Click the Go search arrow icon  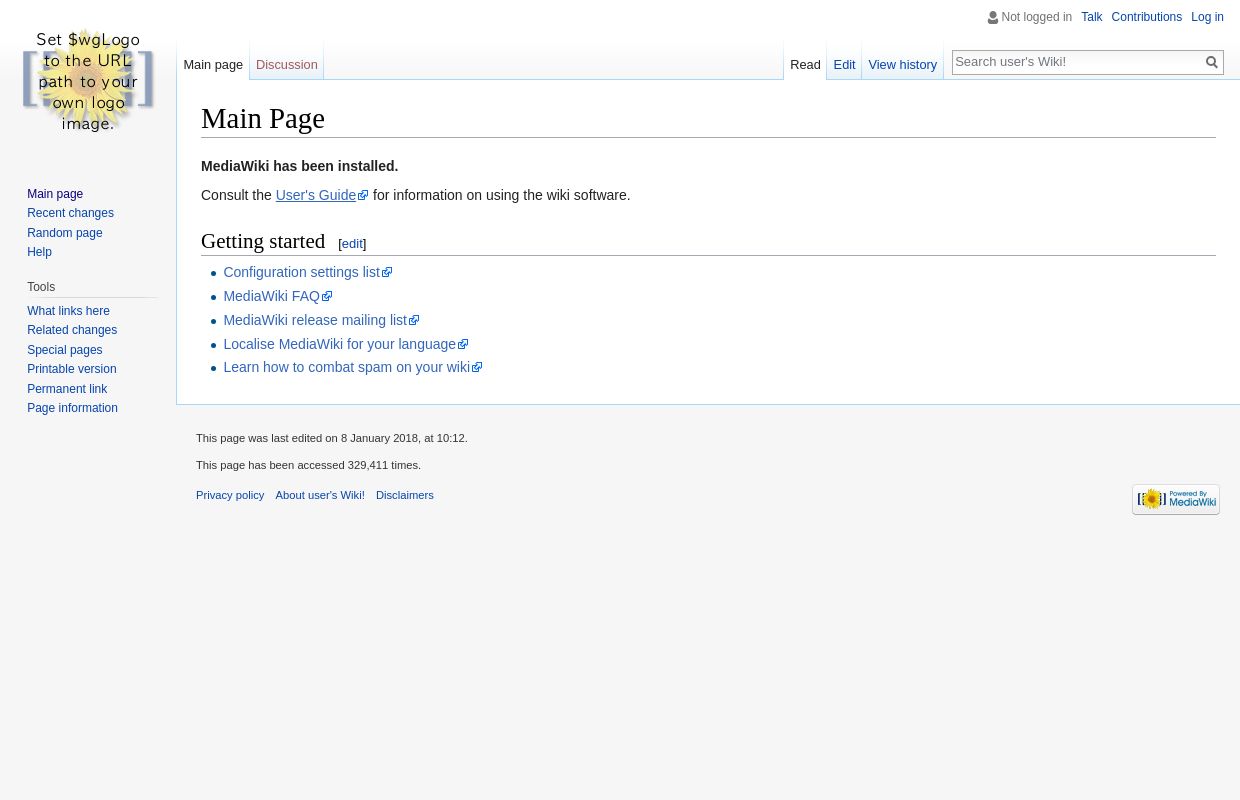click(1212, 62)
